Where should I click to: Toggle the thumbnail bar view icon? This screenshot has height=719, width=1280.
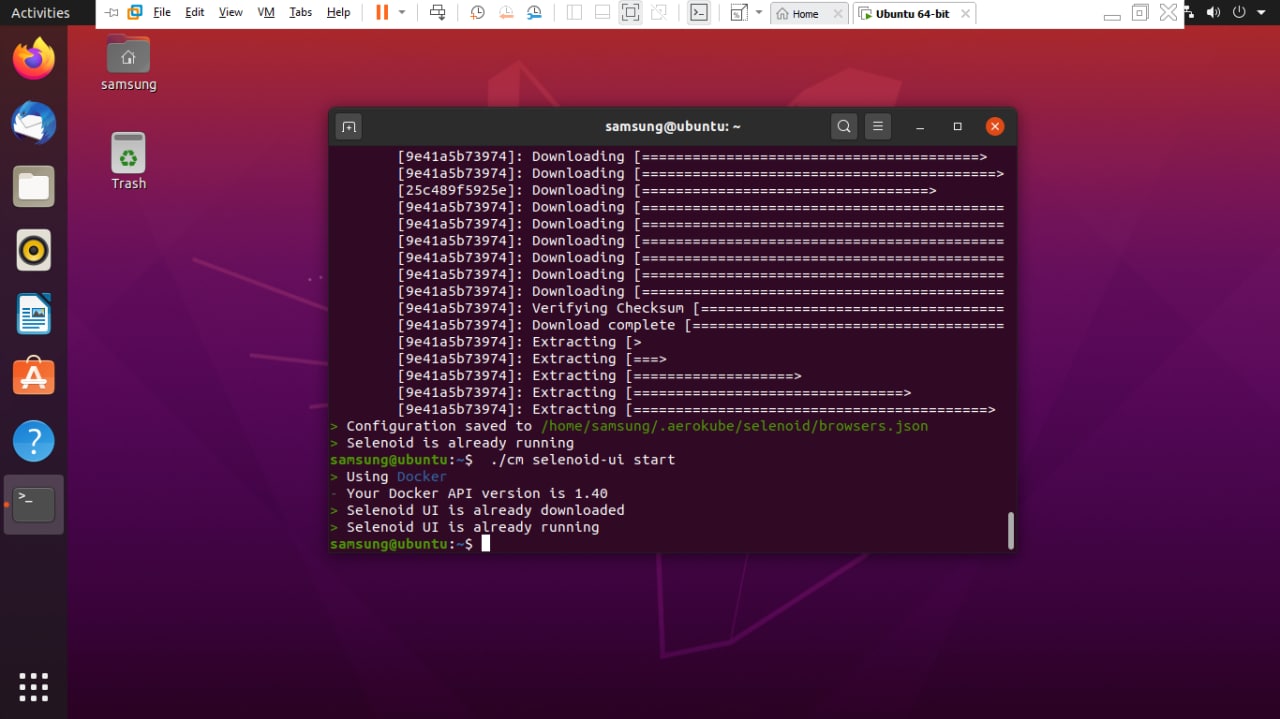[x=602, y=13]
